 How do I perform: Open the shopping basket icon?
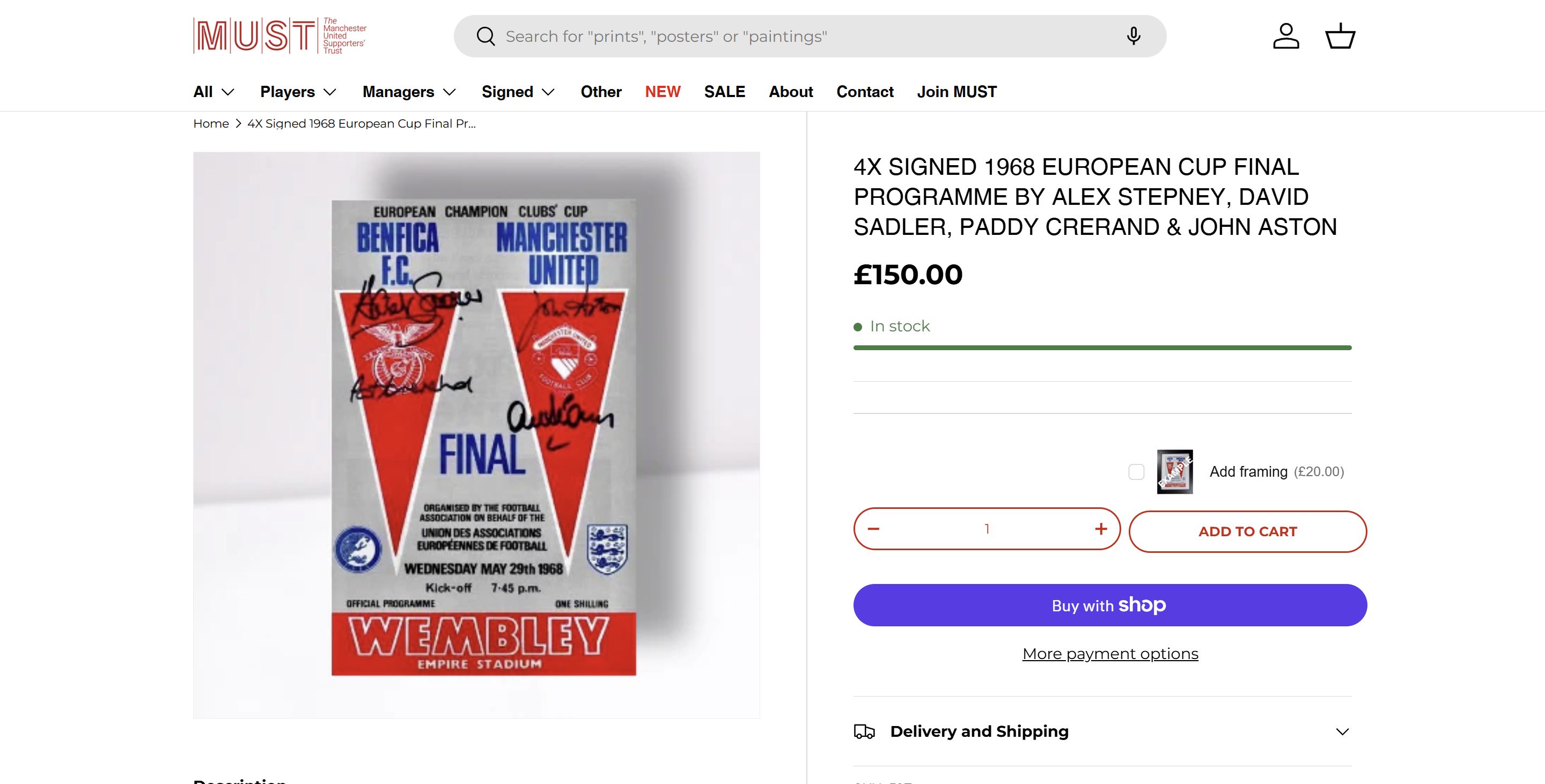click(1340, 36)
